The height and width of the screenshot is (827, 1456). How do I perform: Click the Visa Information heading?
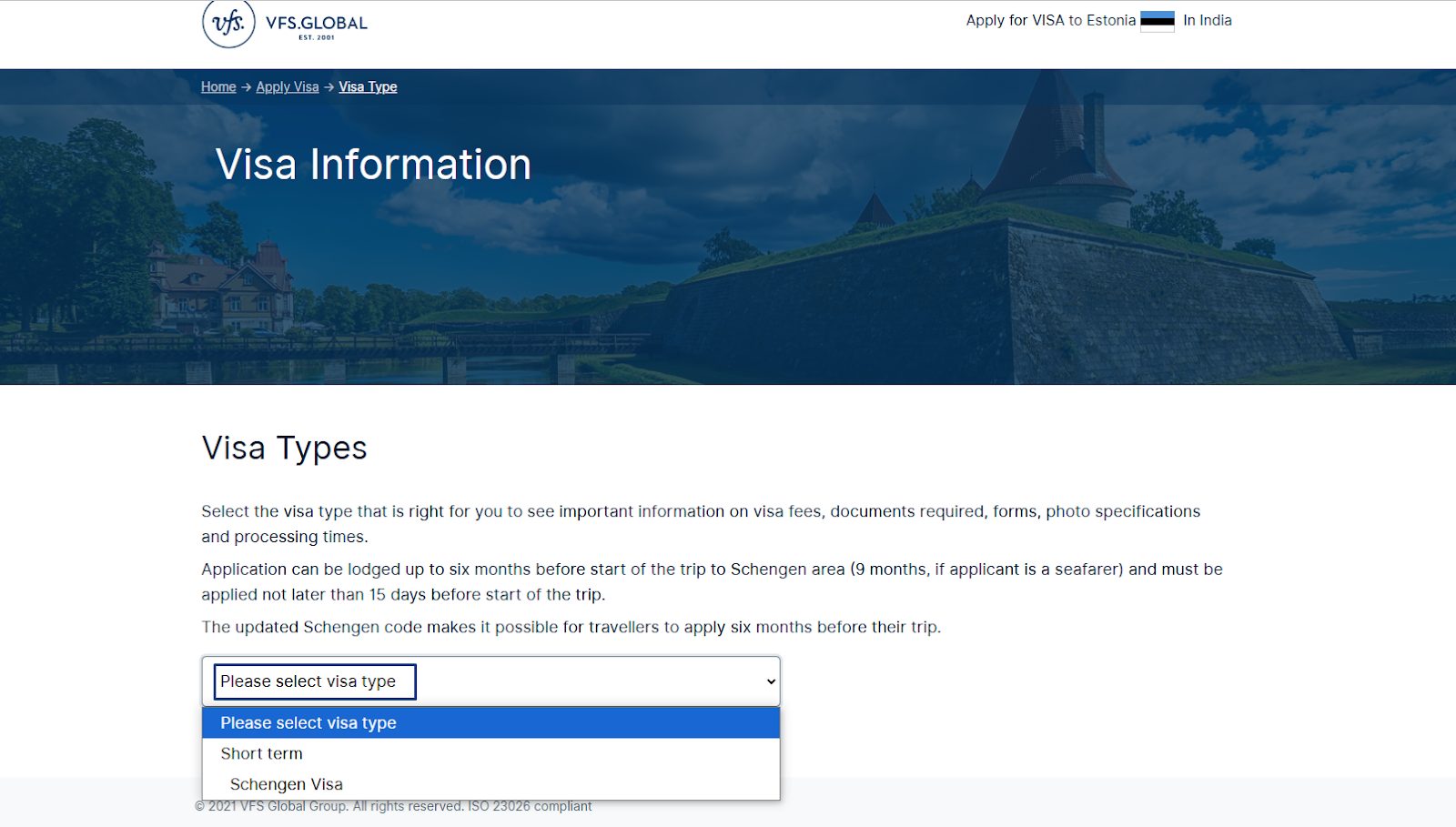(373, 165)
